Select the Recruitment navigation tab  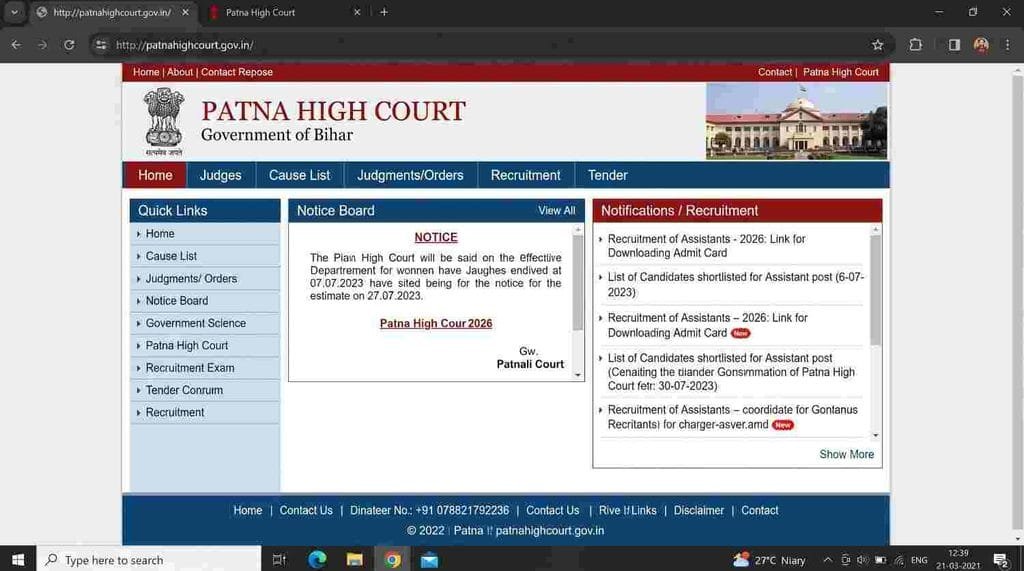click(525, 175)
